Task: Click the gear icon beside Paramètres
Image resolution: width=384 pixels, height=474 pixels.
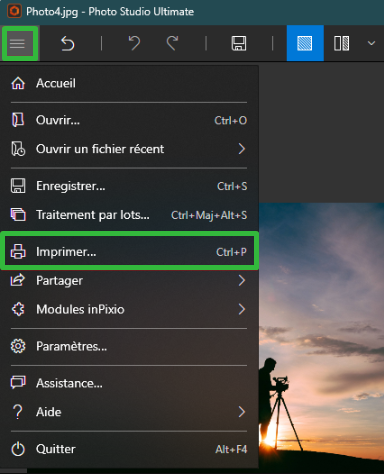Action: tap(18, 346)
